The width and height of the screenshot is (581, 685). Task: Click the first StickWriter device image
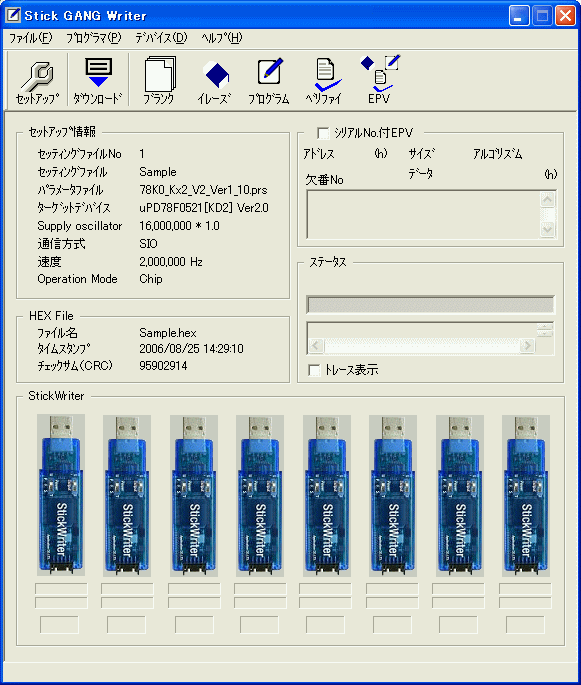point(61,495)
